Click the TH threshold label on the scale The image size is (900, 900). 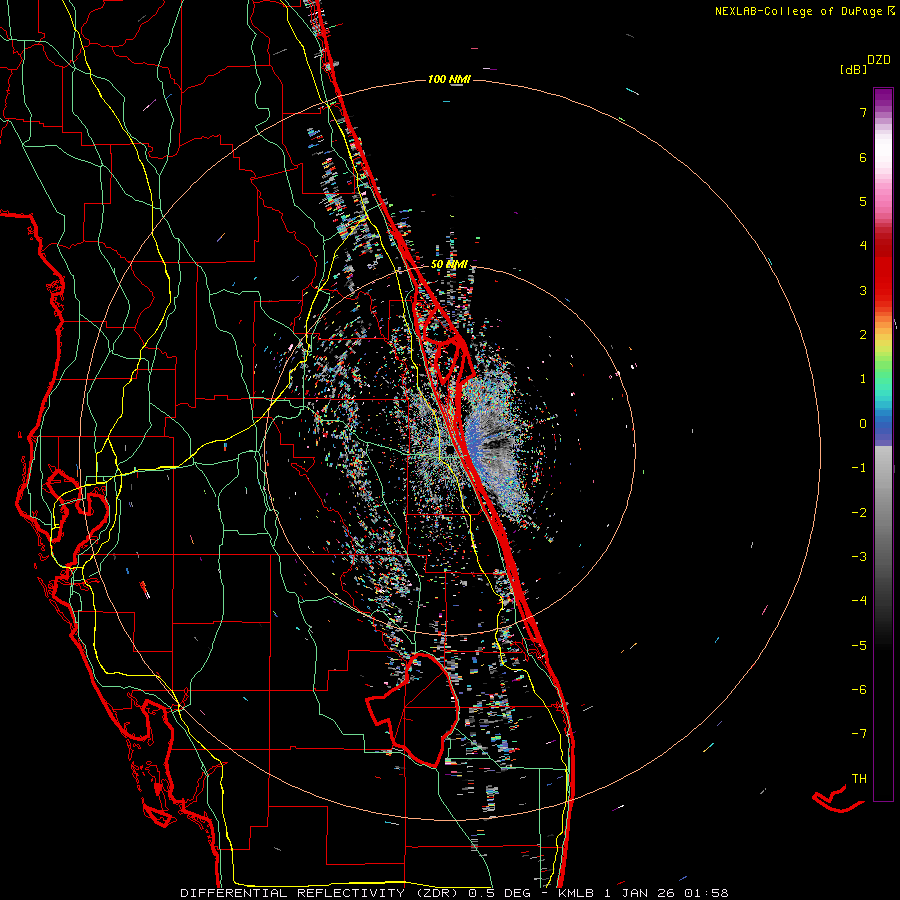click(x=859, y=779)
